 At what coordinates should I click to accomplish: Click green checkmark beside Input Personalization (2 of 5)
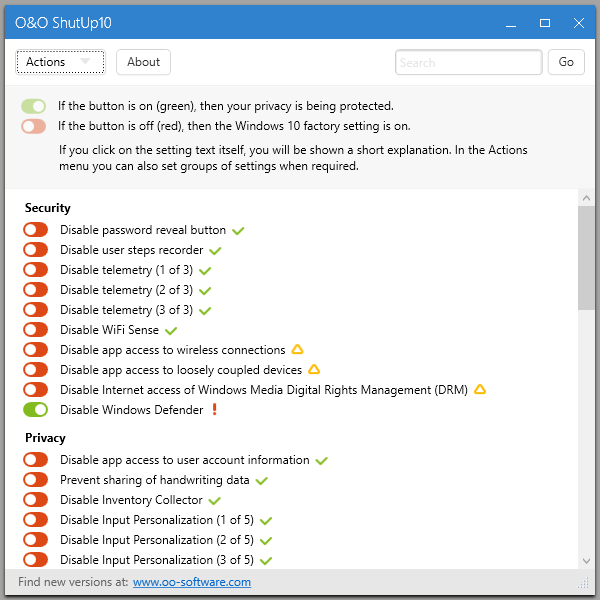click(266, 541)
